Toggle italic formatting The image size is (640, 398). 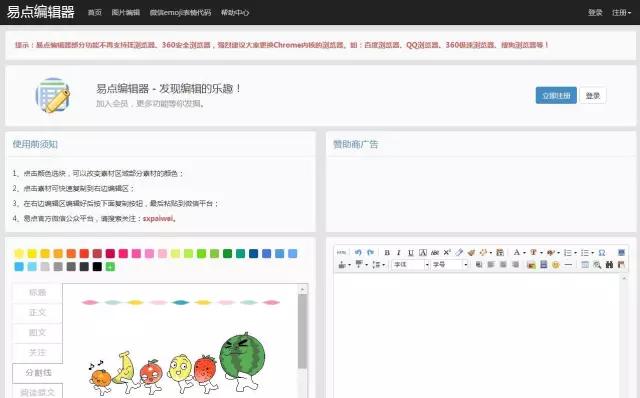tap(399, 253)
